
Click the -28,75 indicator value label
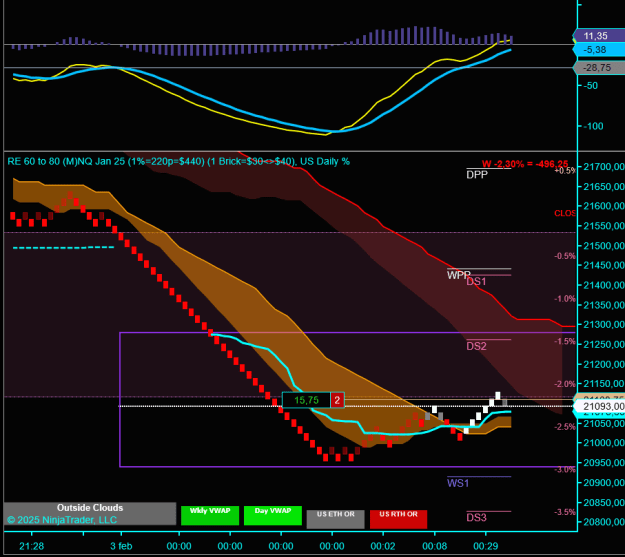tap(599, 68)
